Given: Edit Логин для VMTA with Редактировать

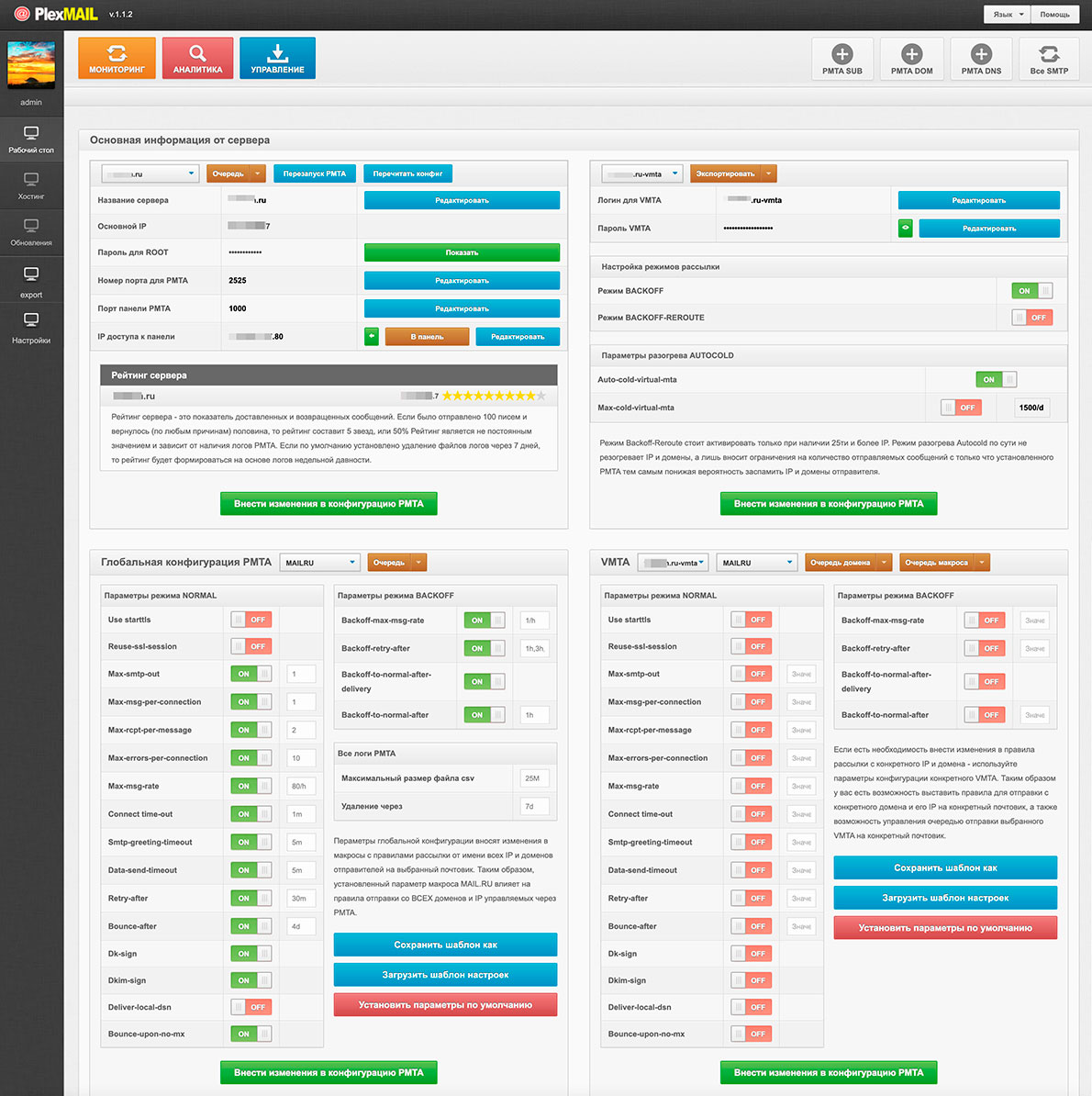Looking at the screenshot, I should [979, 200].
